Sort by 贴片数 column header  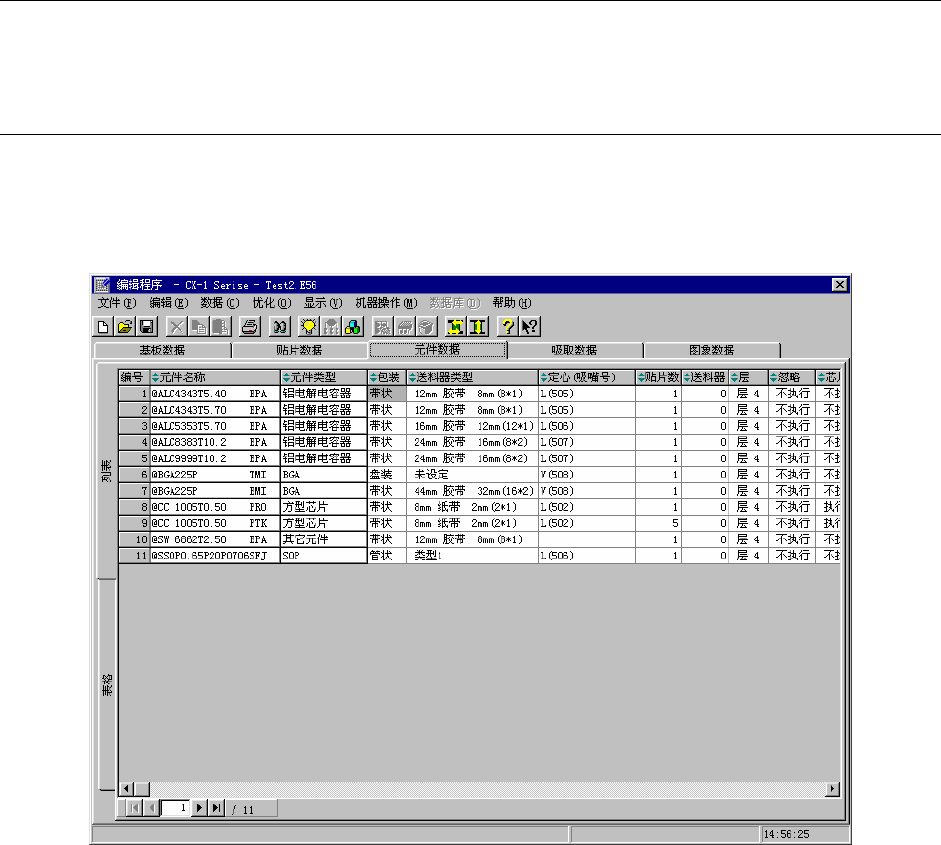(x=658, y=377)
